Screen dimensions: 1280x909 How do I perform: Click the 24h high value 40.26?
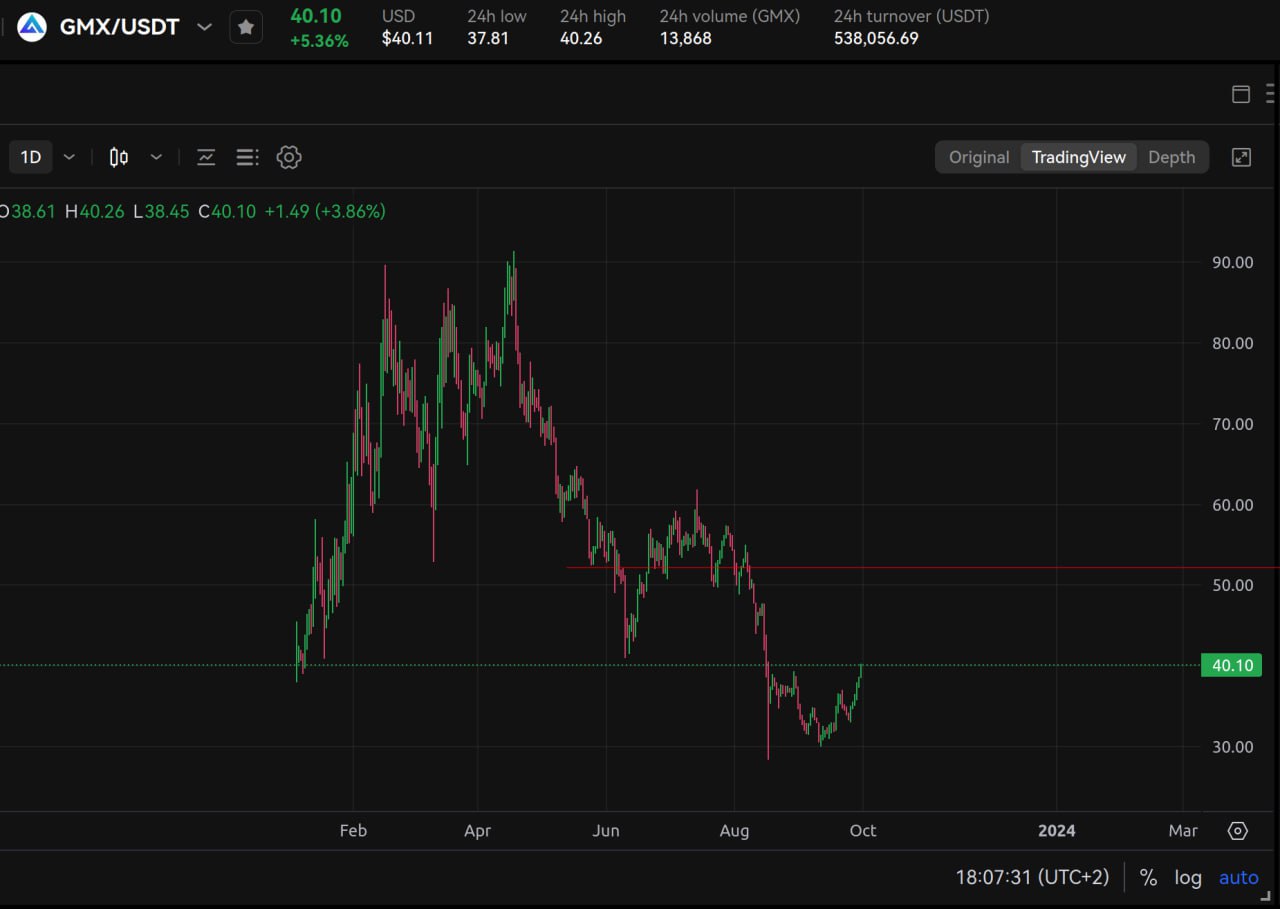coord(581,39)
